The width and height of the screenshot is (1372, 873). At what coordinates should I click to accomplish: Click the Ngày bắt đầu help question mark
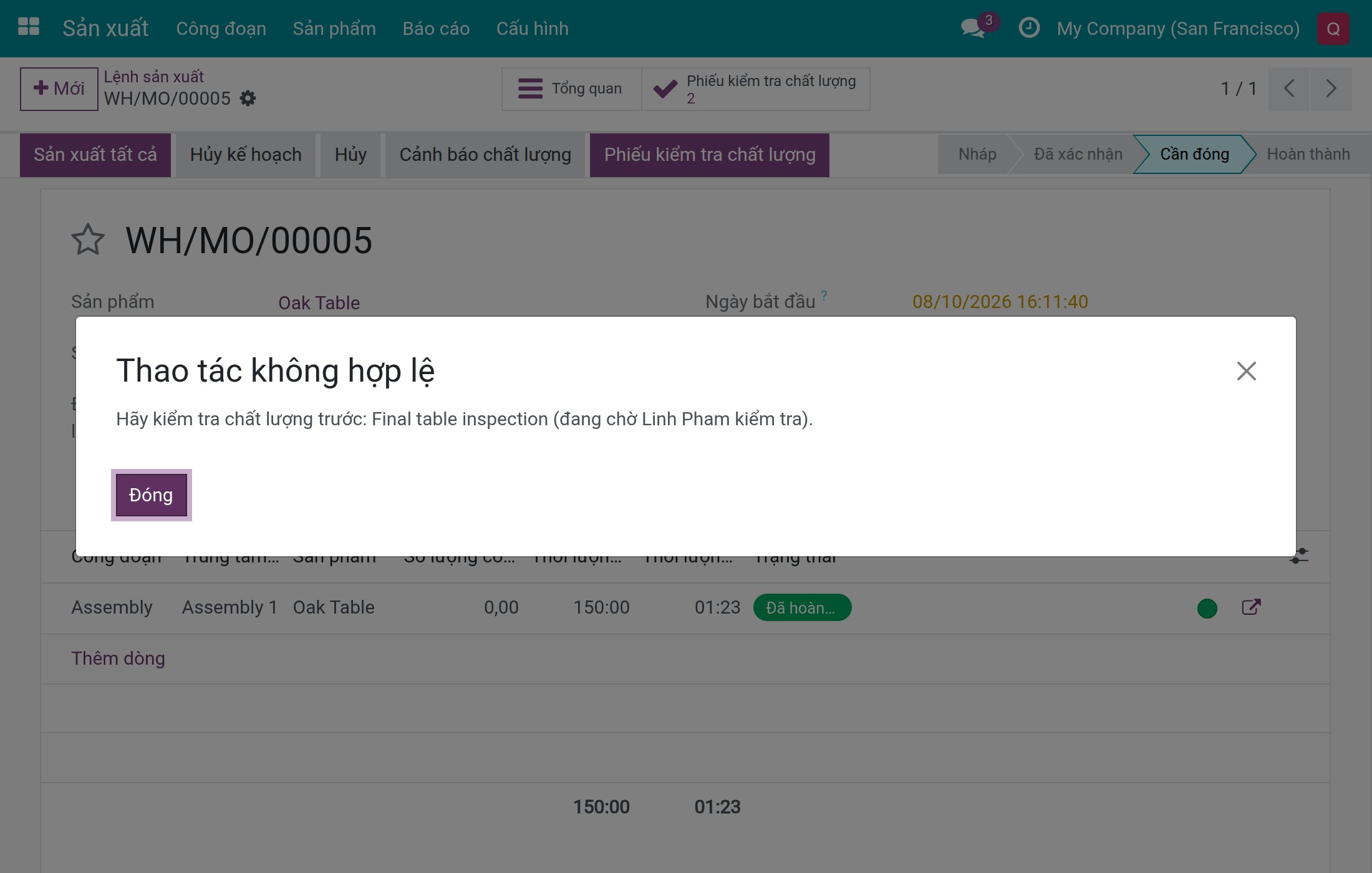(x=824, y=295)
